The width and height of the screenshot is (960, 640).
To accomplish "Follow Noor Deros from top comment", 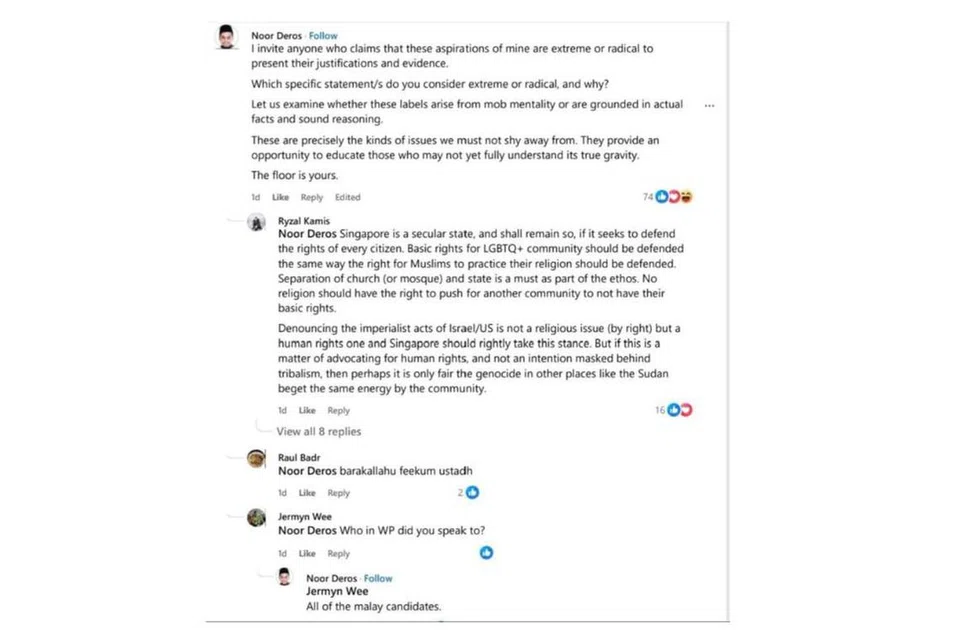I will [323, 36].
